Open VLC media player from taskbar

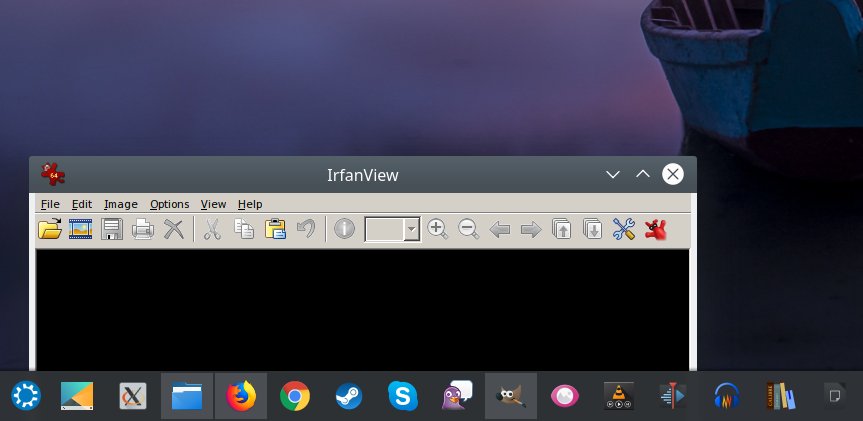(619, 396)
